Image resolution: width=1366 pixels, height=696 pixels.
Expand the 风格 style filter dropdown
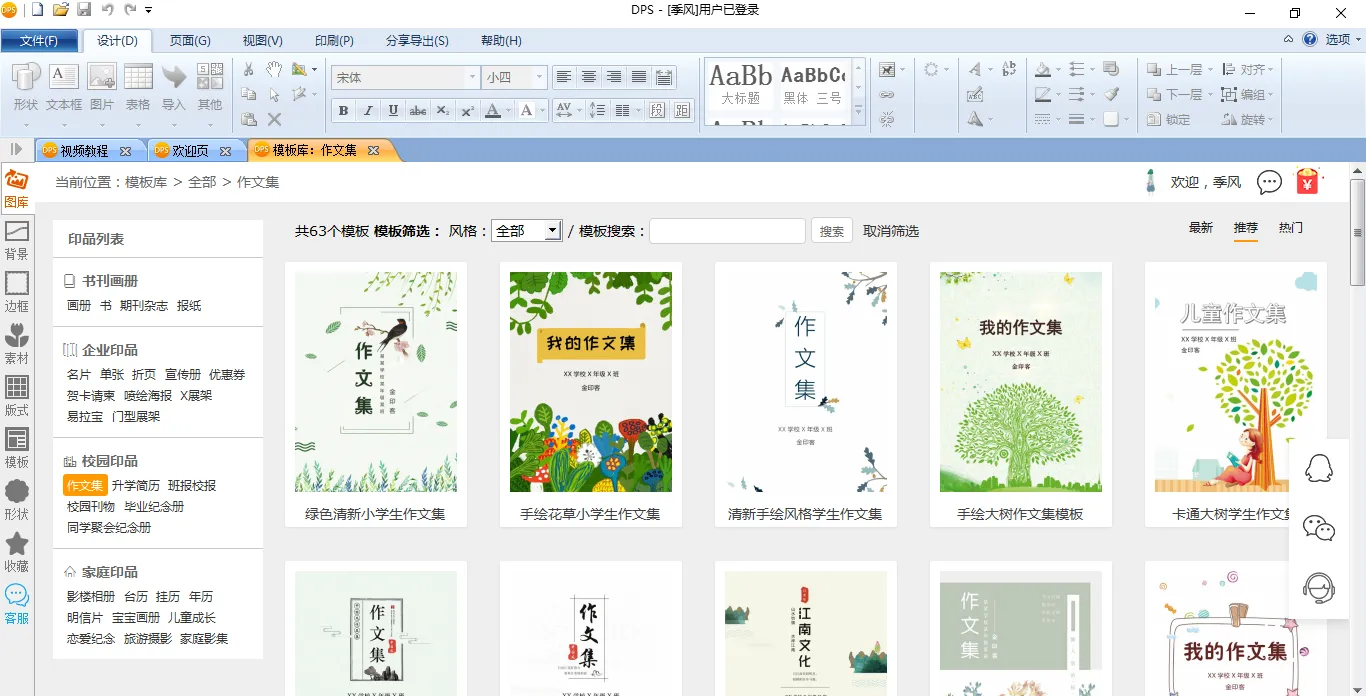(x=552, y=231)
